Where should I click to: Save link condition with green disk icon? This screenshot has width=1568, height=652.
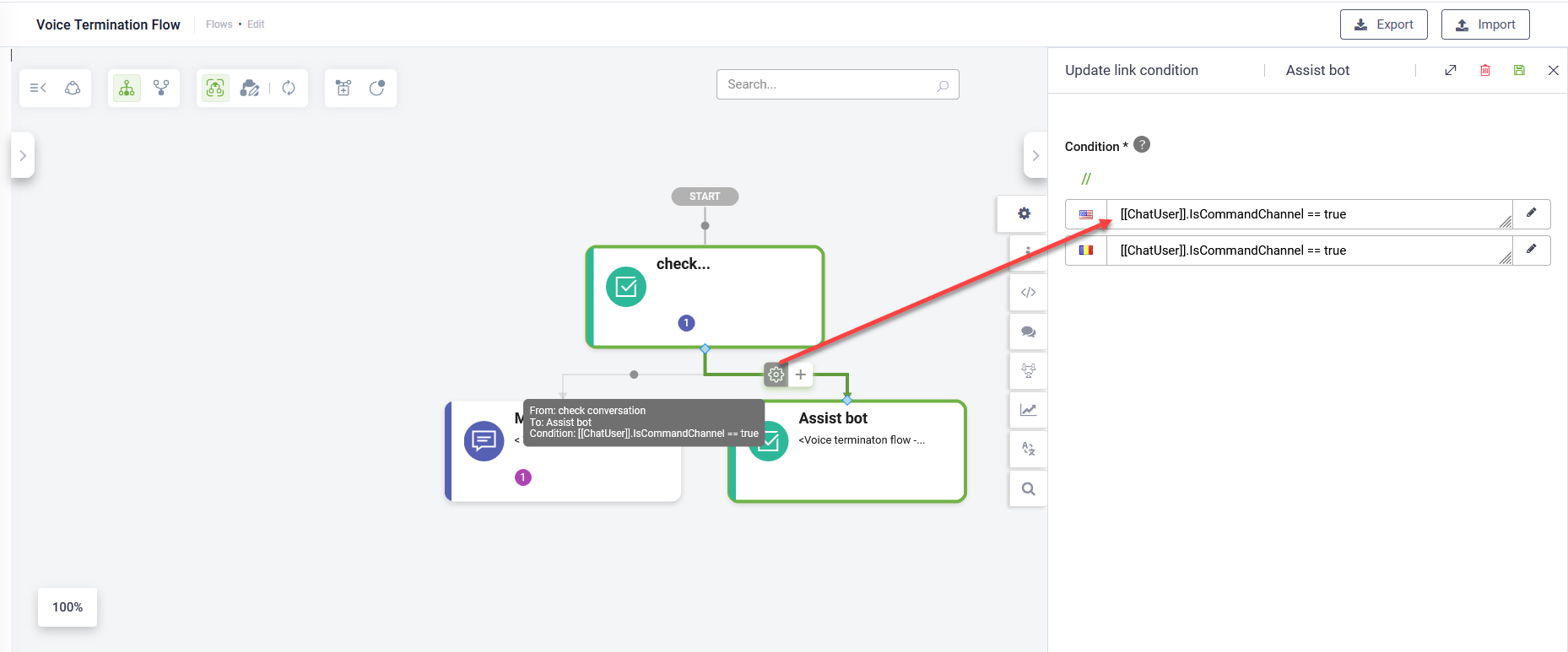[x=1519, y=70]
